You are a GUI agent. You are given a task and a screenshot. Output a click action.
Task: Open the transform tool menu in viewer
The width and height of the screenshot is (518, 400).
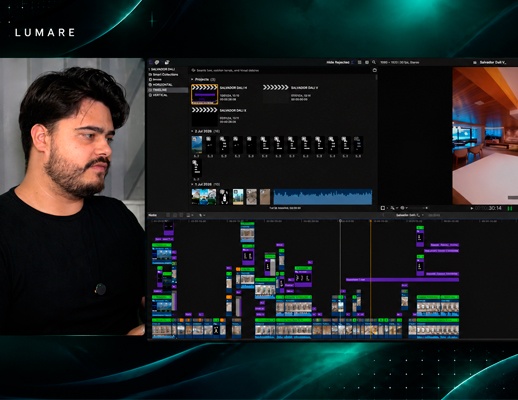click(x=384, y=208)
